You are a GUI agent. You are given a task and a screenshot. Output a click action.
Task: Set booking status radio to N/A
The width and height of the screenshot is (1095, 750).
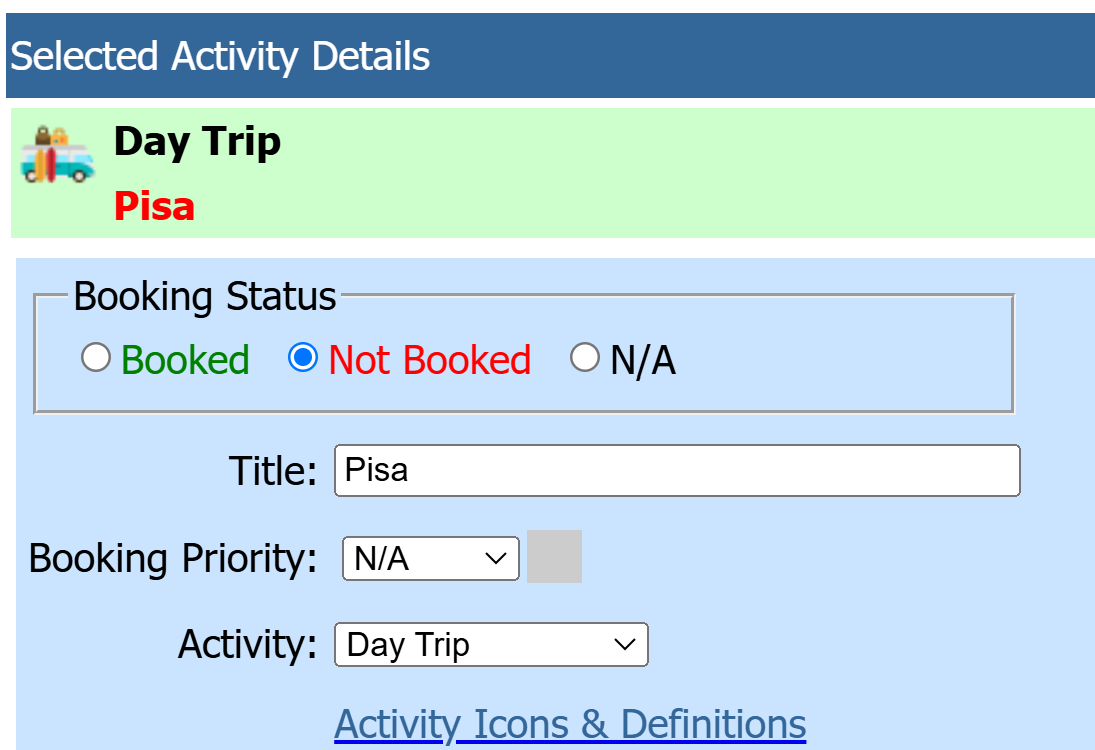pyautogui.click(x=585, y=357)
